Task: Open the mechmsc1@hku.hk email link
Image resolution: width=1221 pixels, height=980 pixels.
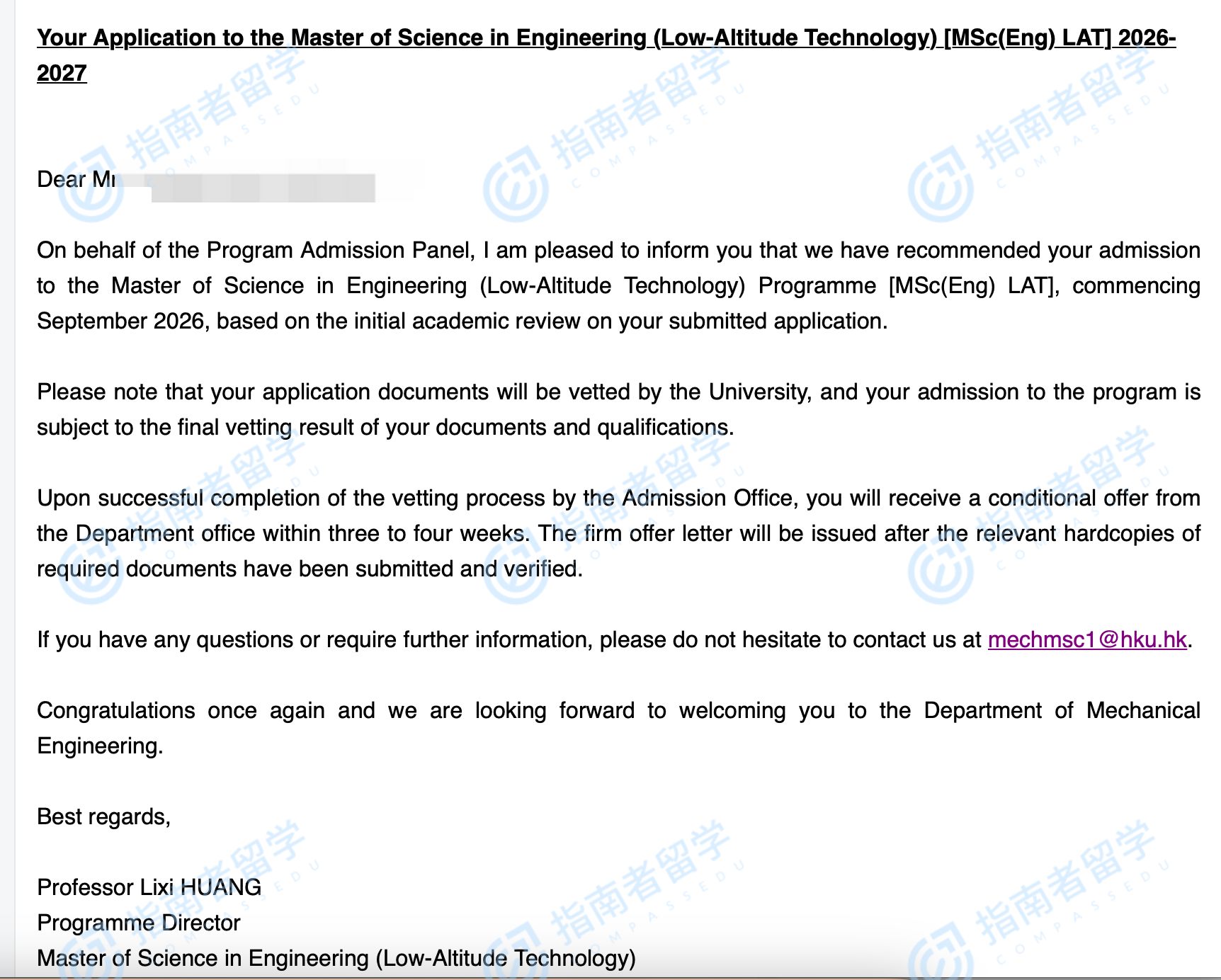Action: point(1086,639)
